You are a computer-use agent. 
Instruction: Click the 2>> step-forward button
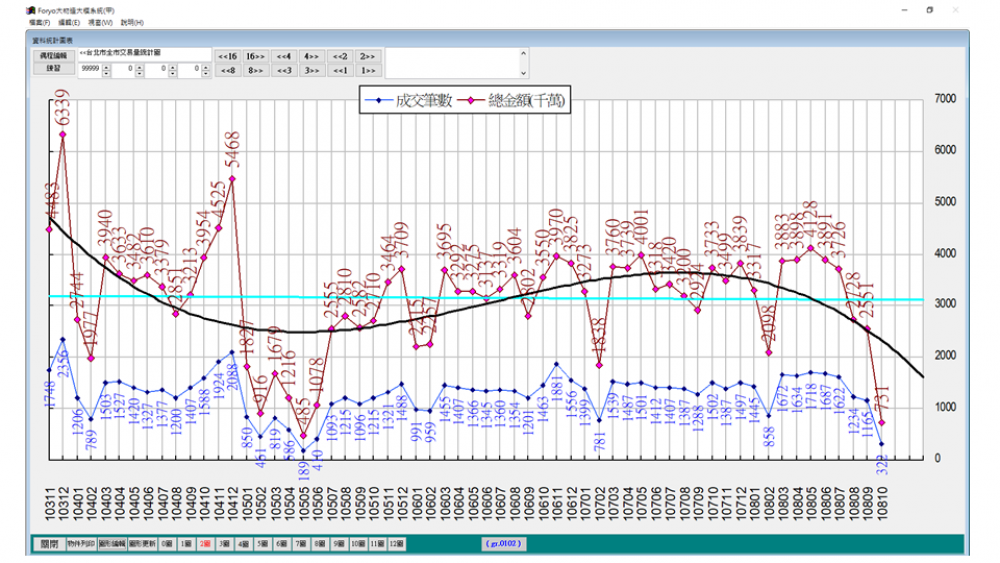[x=367, y=56]
